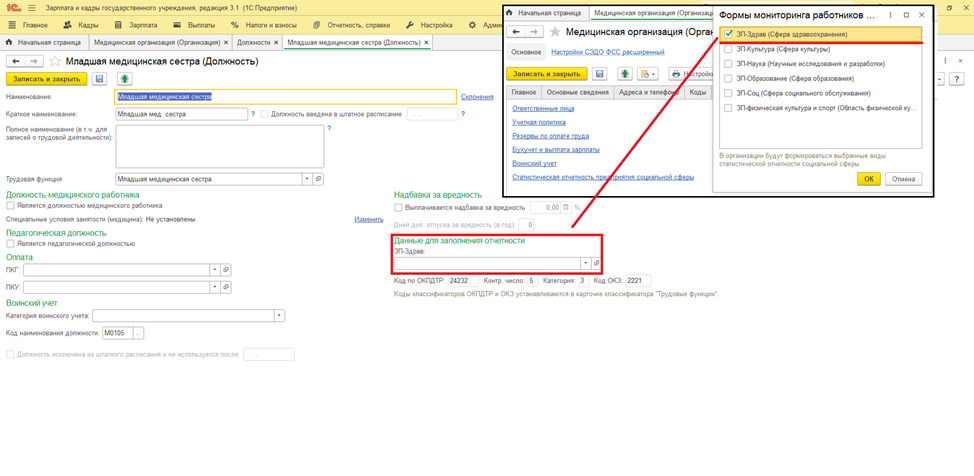Click the Краткое наименование field
Viewport: 974px width, 476px height.
point(182,114)
